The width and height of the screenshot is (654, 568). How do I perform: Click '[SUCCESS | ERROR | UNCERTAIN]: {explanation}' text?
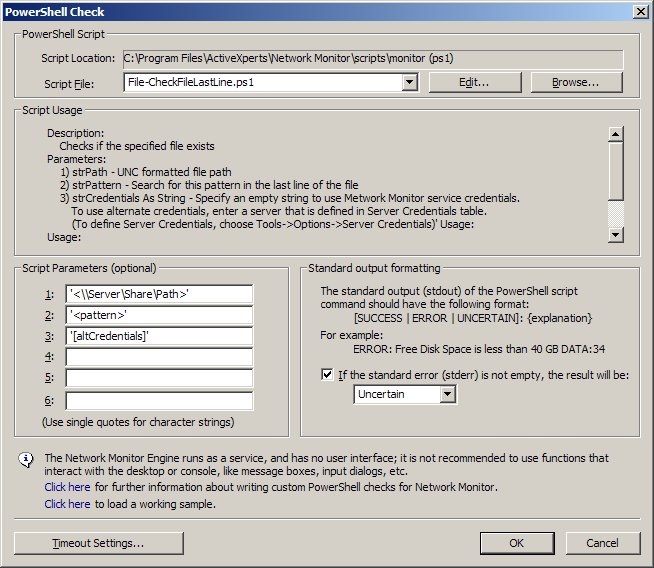[x=473, y=318]
